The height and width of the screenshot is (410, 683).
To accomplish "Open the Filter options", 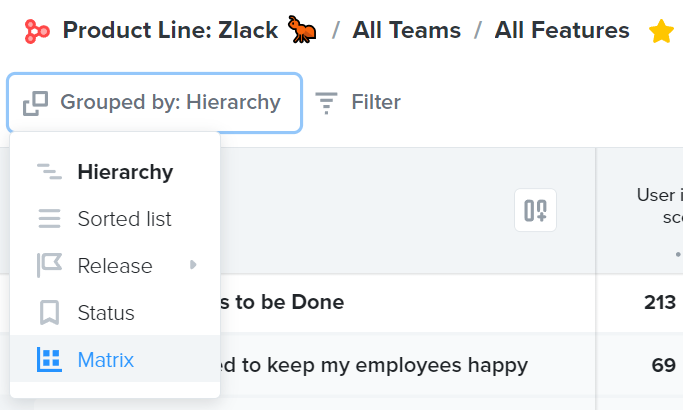I will (358, 103).
